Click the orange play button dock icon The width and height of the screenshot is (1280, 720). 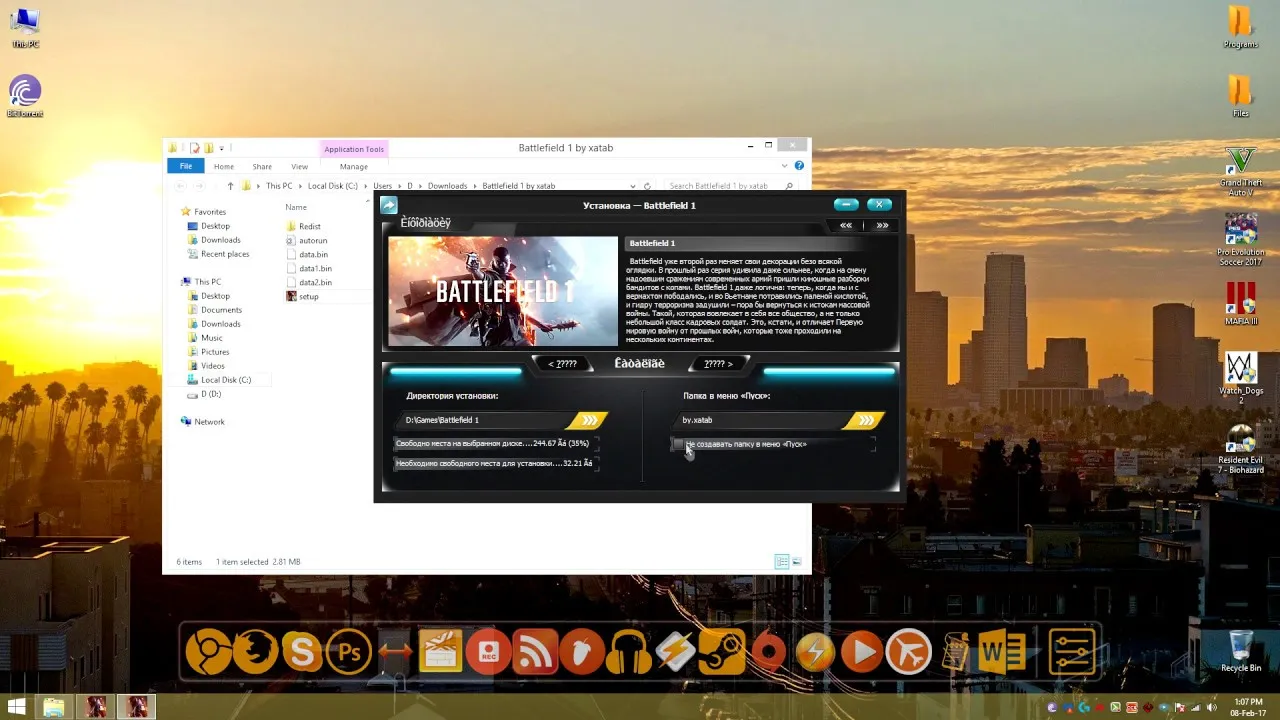(862, 653)
